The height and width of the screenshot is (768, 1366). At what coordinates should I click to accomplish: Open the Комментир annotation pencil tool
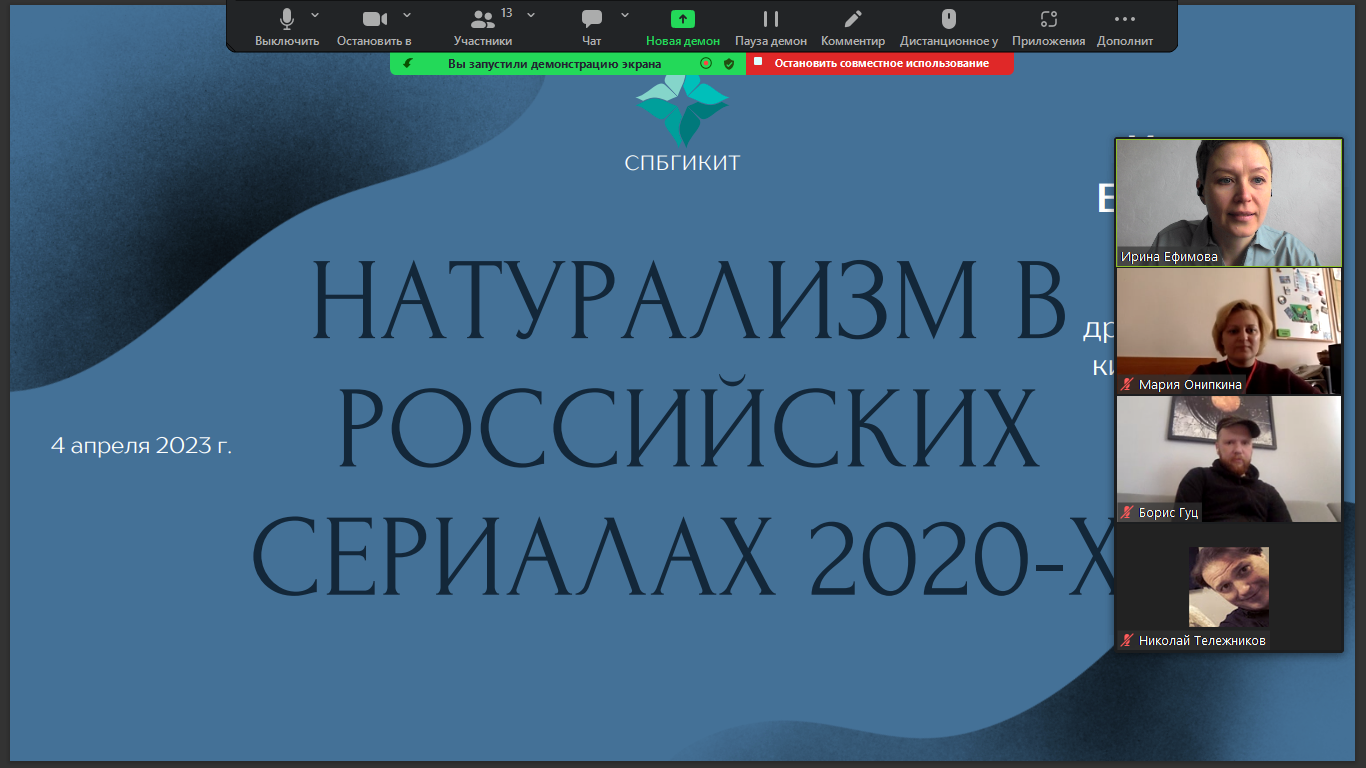tap(852, 19)
